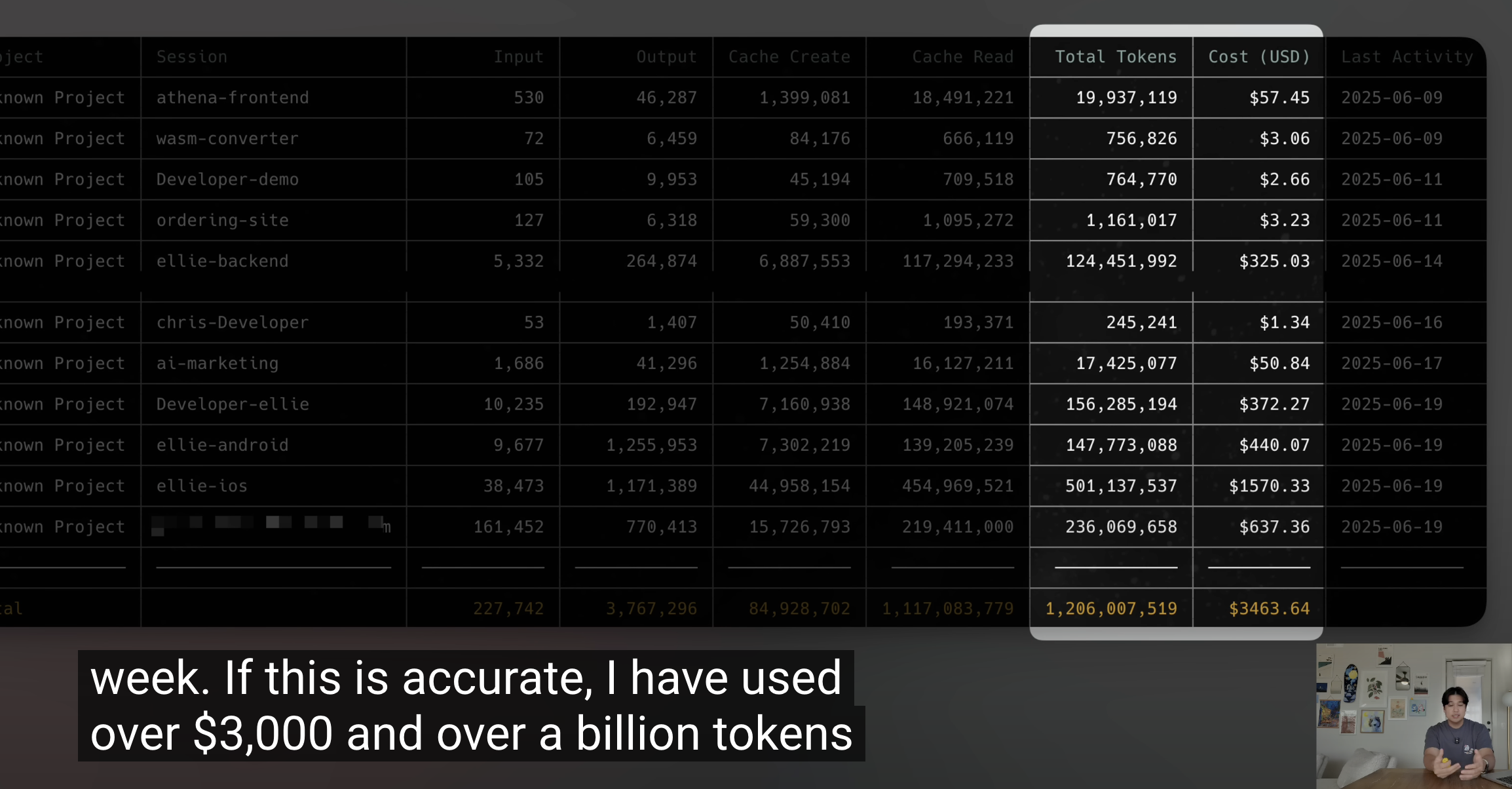Click the total cost value $3463.64
This screenshot has width=1512, height=789.
click(x=1269, y=609)
